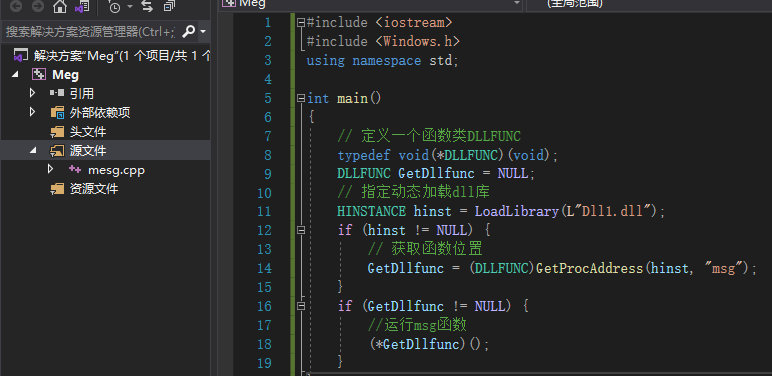Open the search options dropdown arrow

(x=203, y=32)
